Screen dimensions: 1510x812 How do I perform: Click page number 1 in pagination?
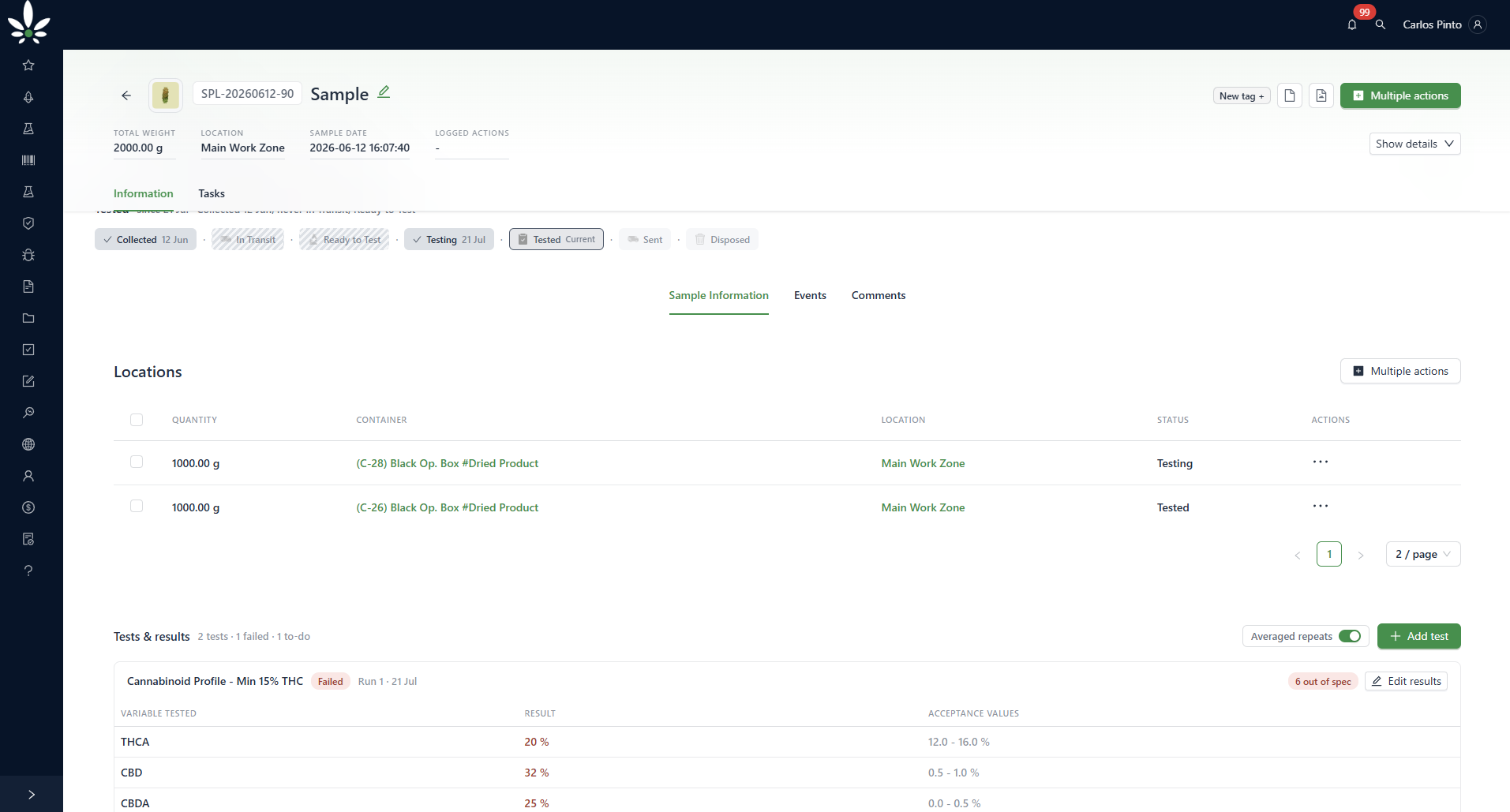[1329, 554]
